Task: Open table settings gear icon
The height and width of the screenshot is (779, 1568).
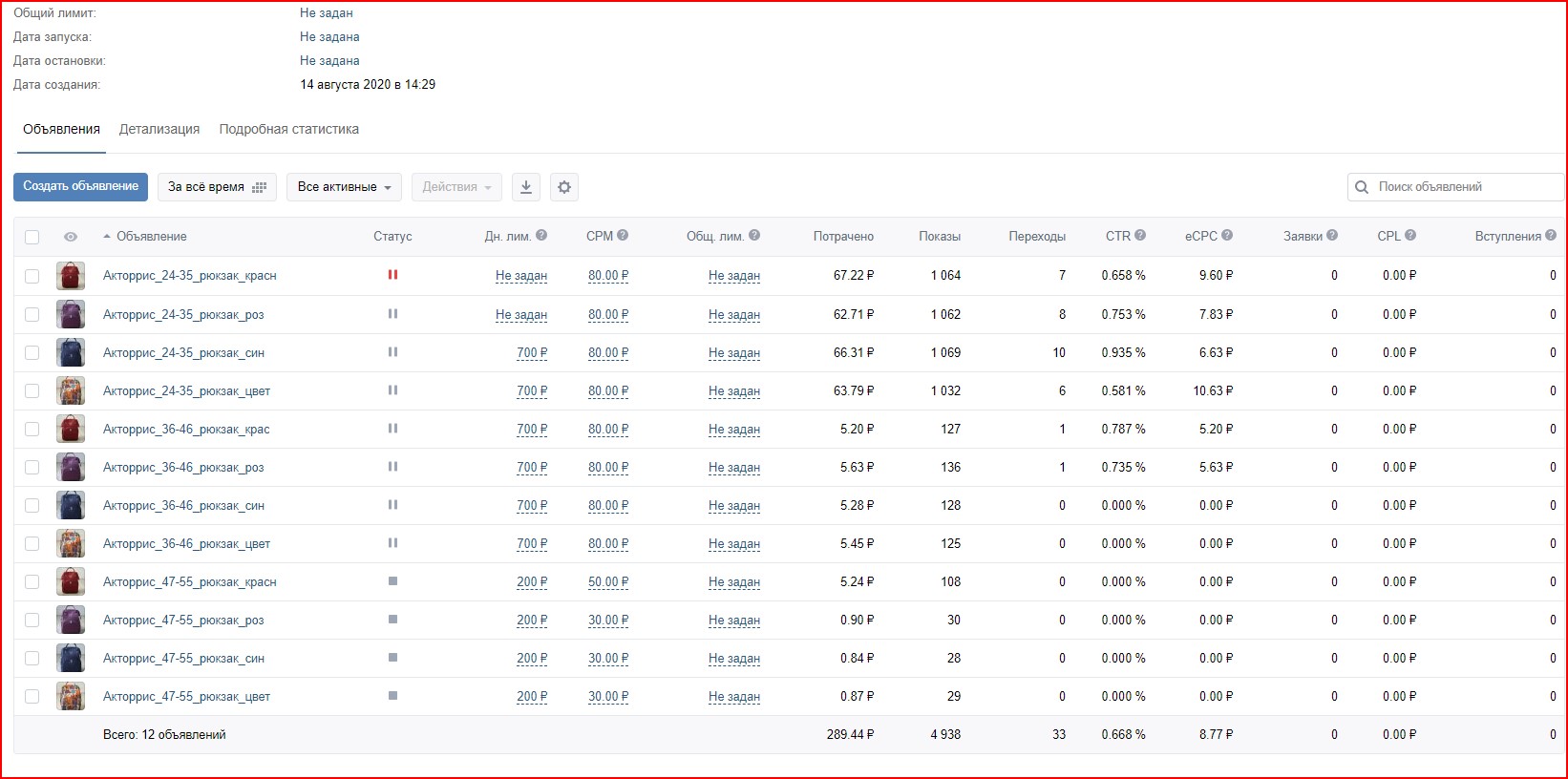Action: (x=564, y=187)
